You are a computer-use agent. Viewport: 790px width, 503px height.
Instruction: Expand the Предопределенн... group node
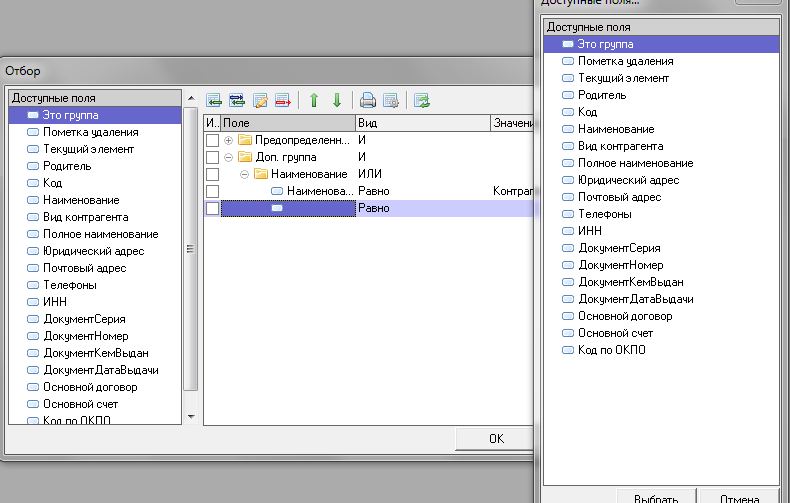(228, 140)
